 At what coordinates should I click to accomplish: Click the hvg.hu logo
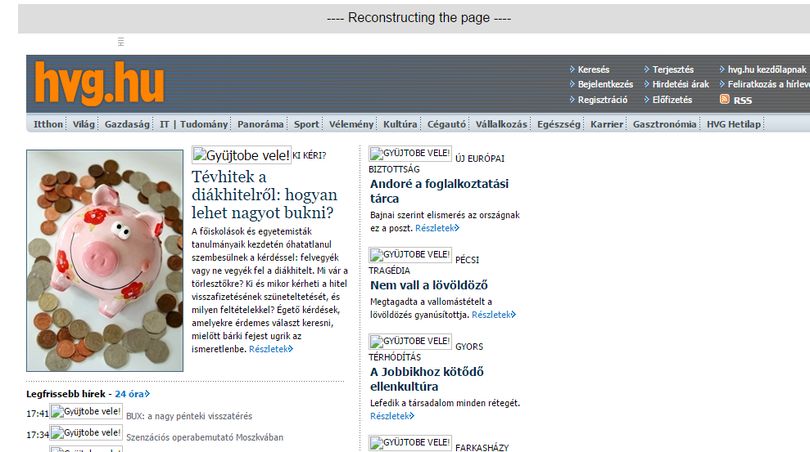coord(99,83)
